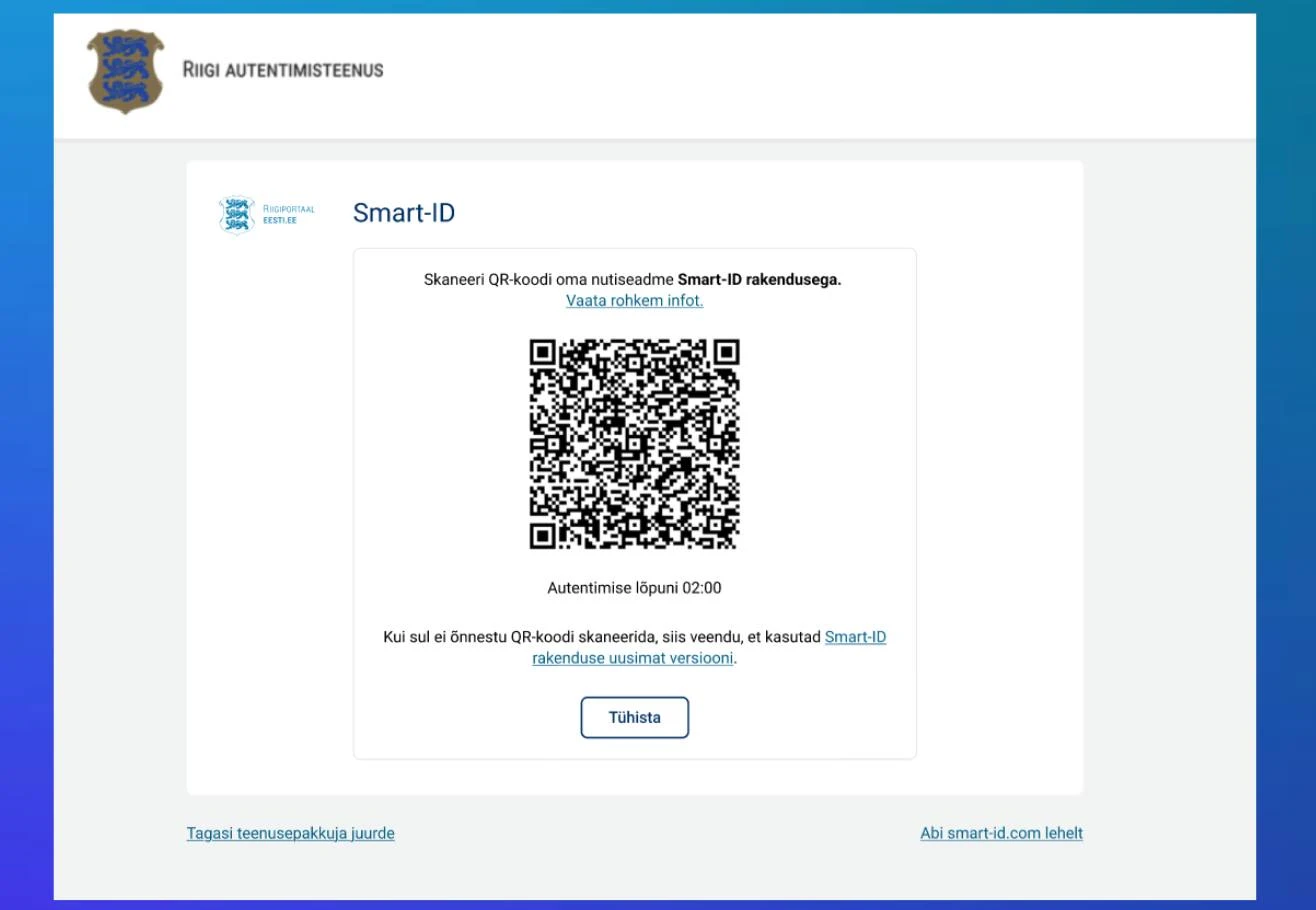Click the bold "Smart-ID rakendusega" text
The image size is (1316, 910).
759,279
